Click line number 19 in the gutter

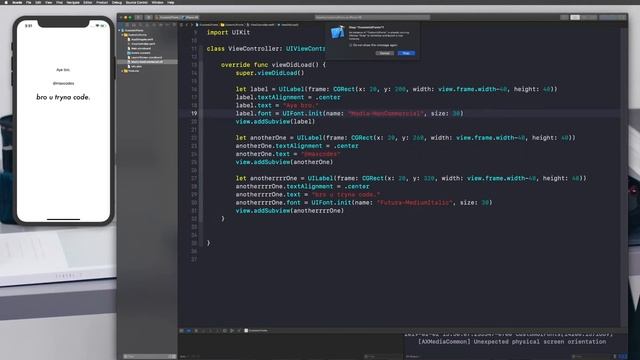[194, 113]
